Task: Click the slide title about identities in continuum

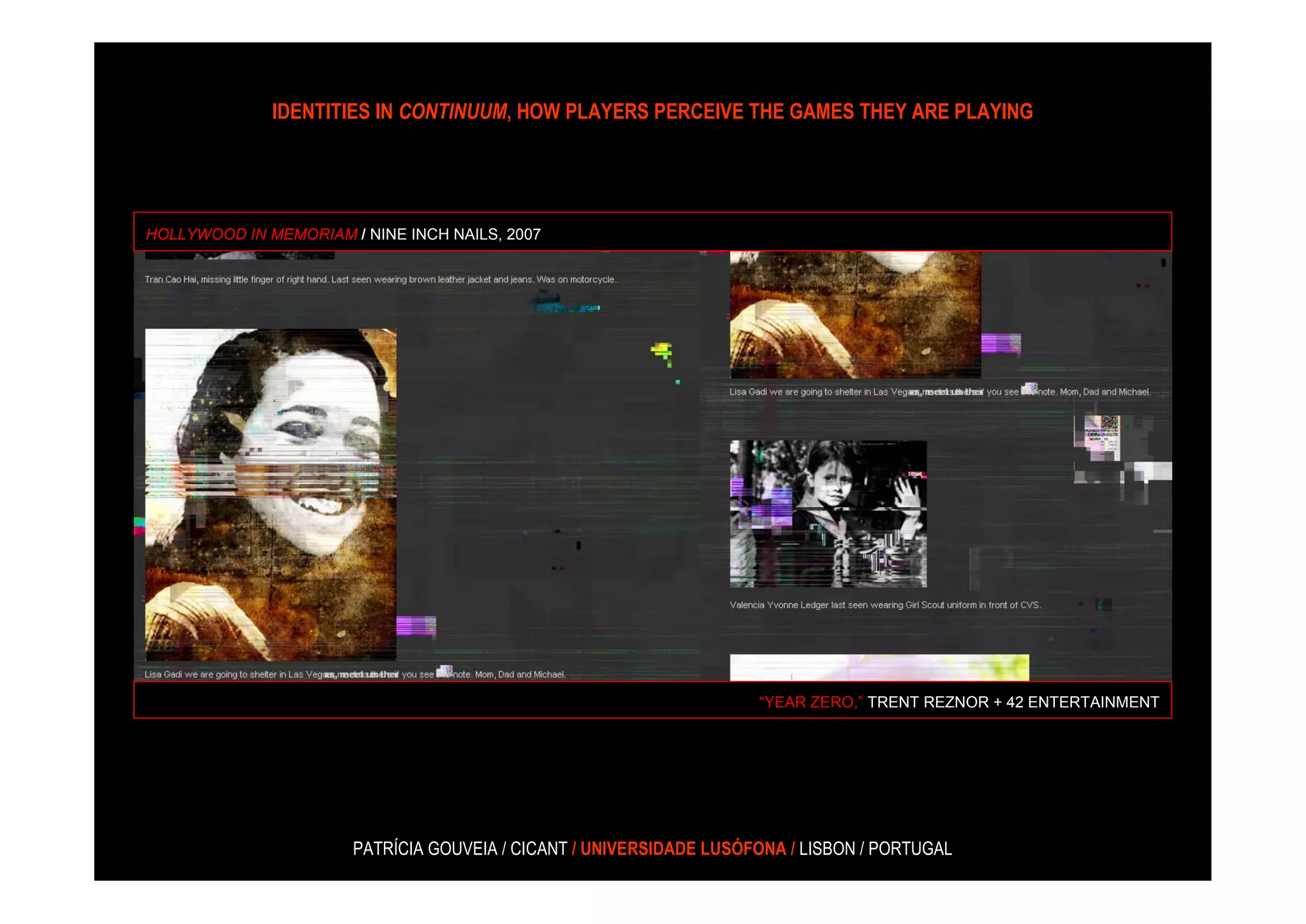Action: [652, 112]
